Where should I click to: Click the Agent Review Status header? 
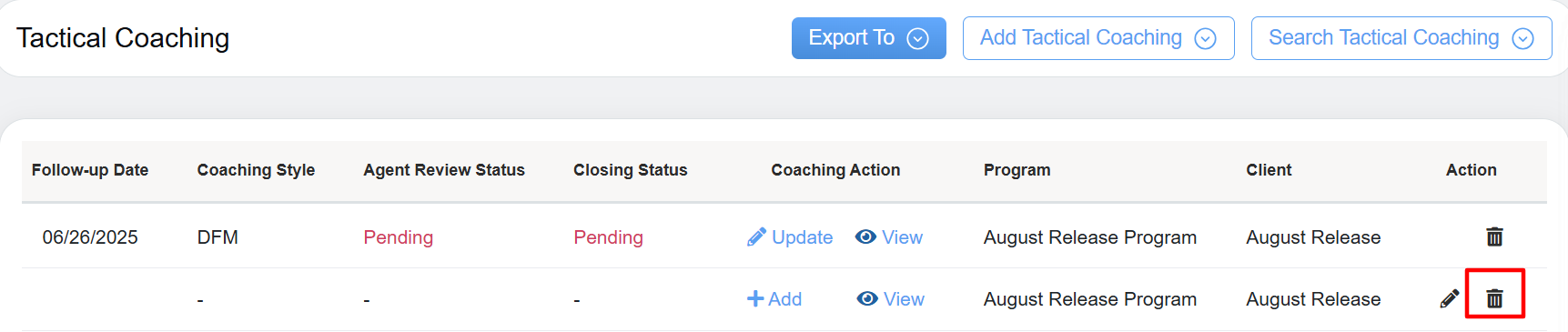(x=444, y=170)
